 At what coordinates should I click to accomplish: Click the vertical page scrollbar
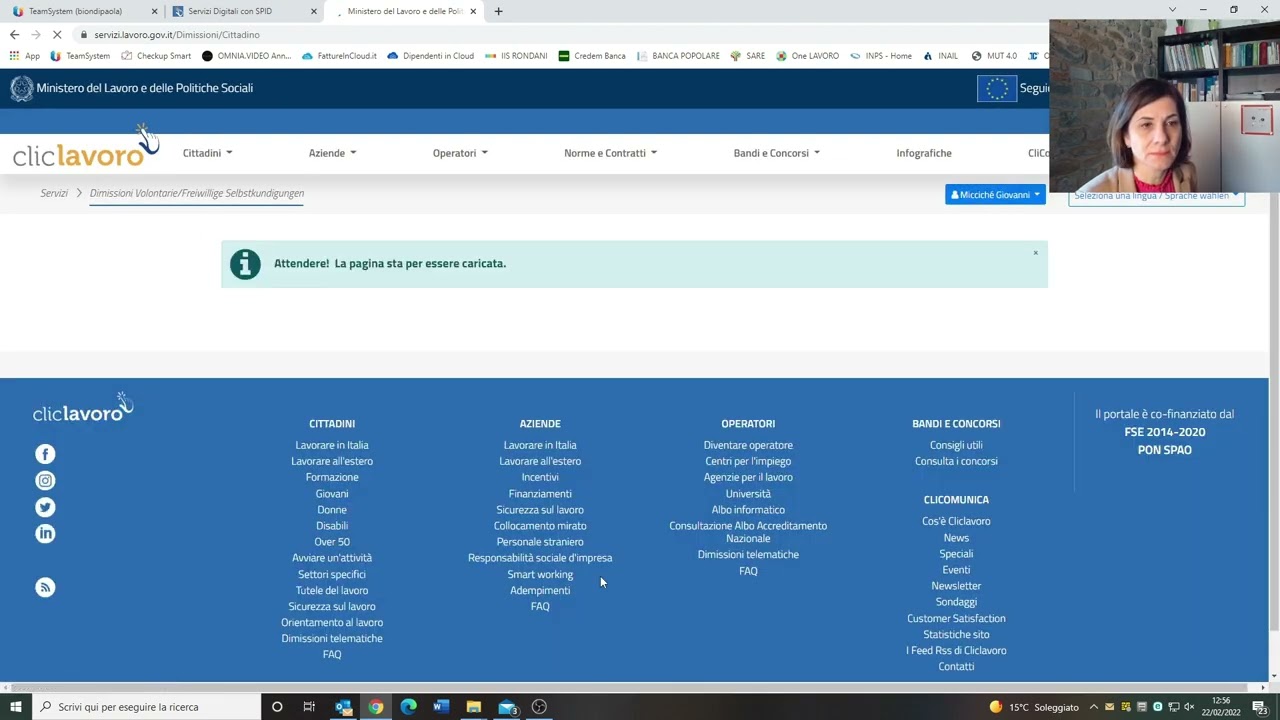pyautogui.click(x=1274, y=410)
